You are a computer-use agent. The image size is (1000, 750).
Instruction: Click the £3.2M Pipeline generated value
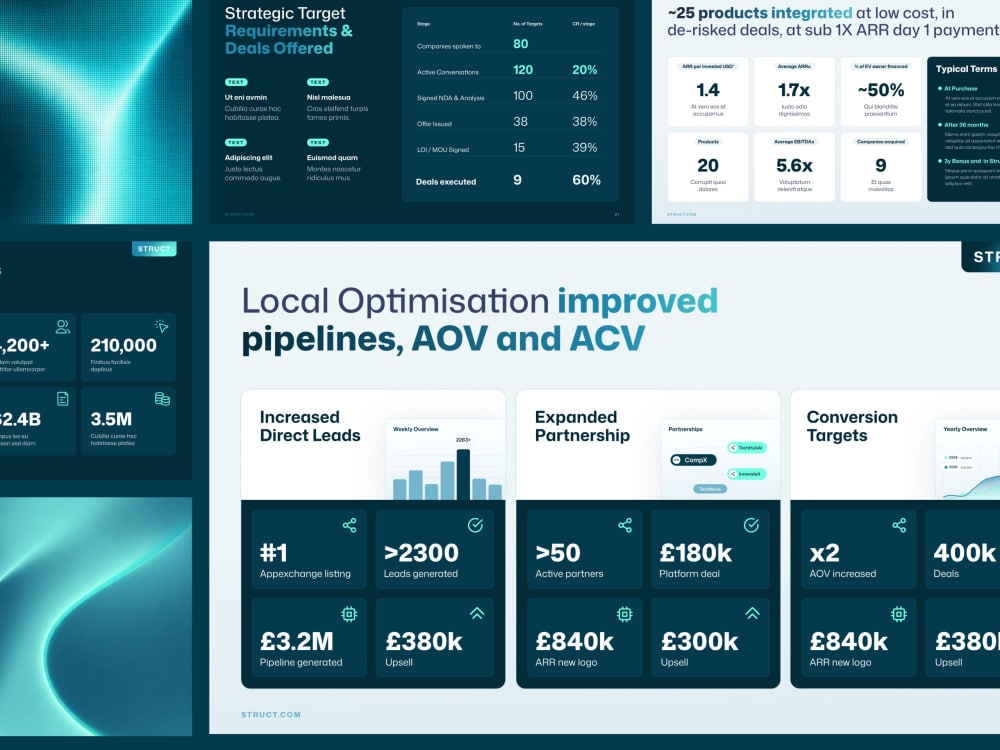(297, 641)
